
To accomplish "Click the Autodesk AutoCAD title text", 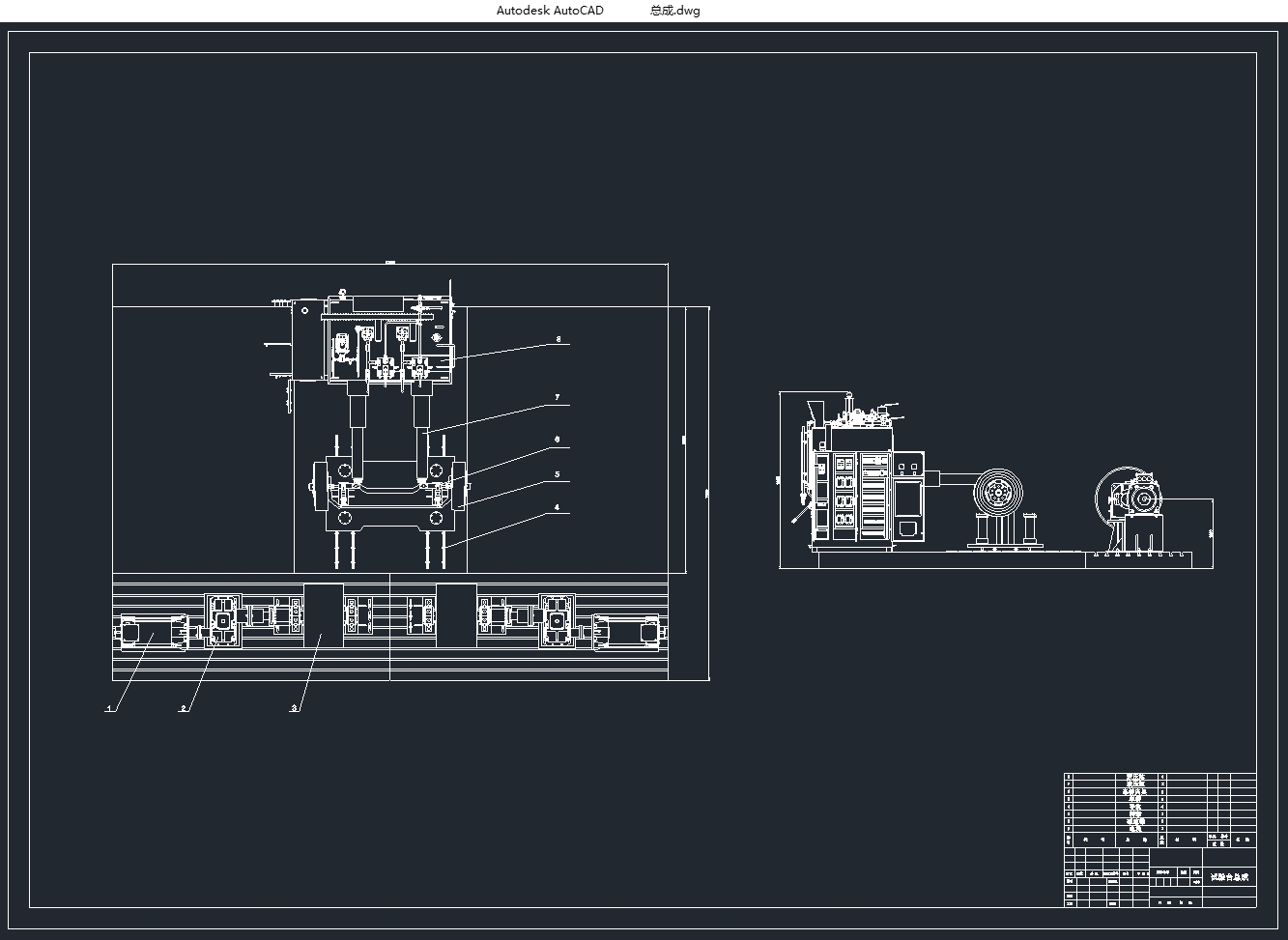I will tap(550, 11).
